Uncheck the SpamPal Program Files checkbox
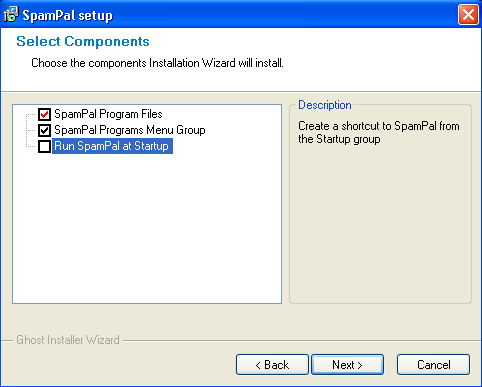482x387 pixels. pyautogui.click(x=44, y=114)
